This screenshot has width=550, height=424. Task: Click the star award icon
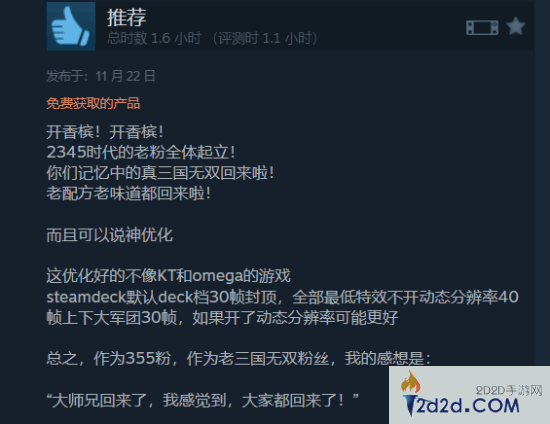(x=516, y=26)
